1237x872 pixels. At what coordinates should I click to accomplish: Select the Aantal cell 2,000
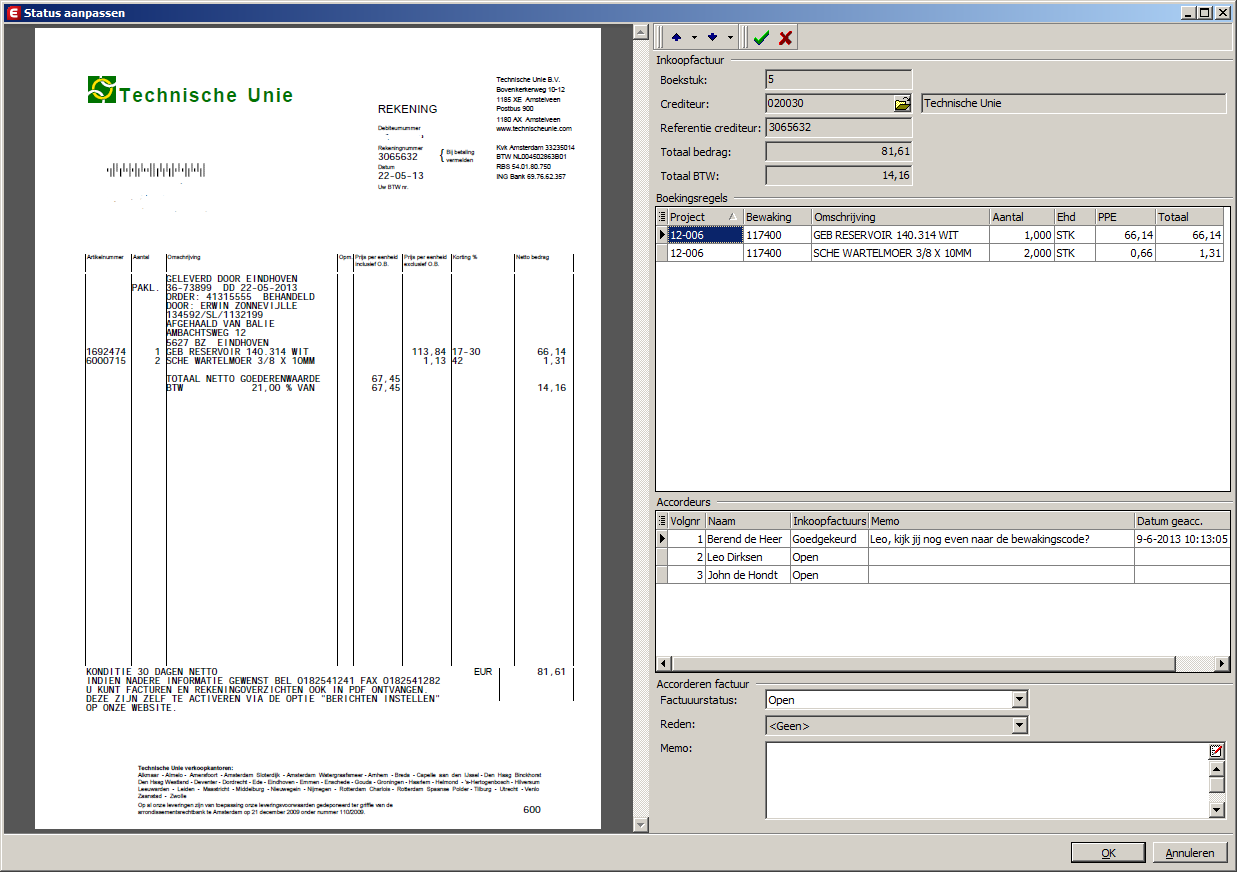[x=1022, y=253]
